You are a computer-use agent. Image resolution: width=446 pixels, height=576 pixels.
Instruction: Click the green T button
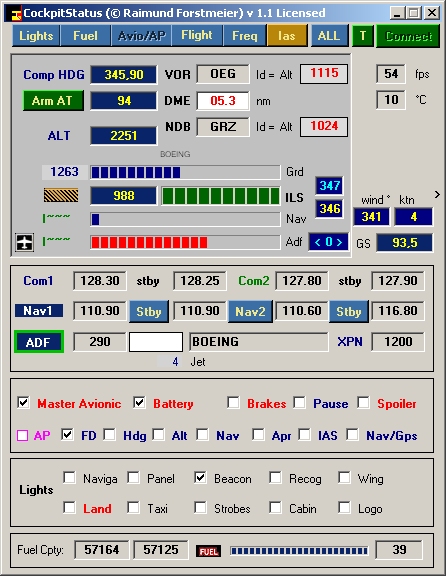pos(363,36)
